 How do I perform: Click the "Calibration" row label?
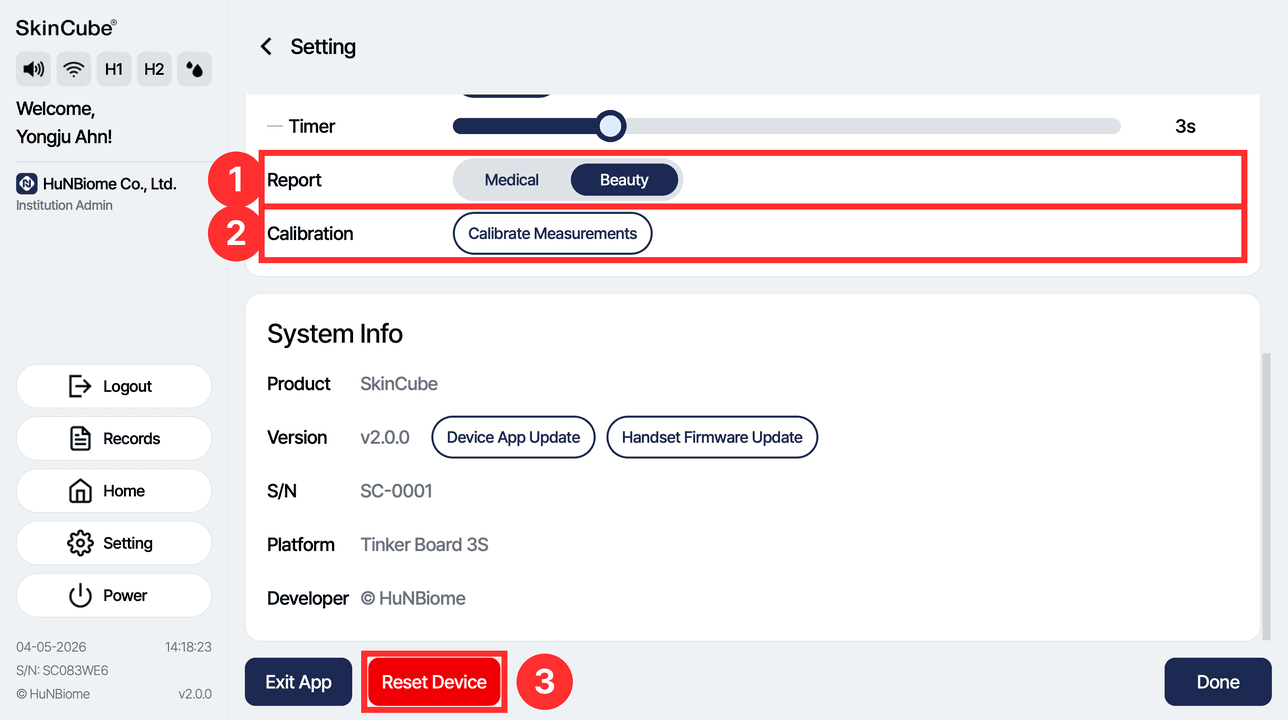point(310,233)
